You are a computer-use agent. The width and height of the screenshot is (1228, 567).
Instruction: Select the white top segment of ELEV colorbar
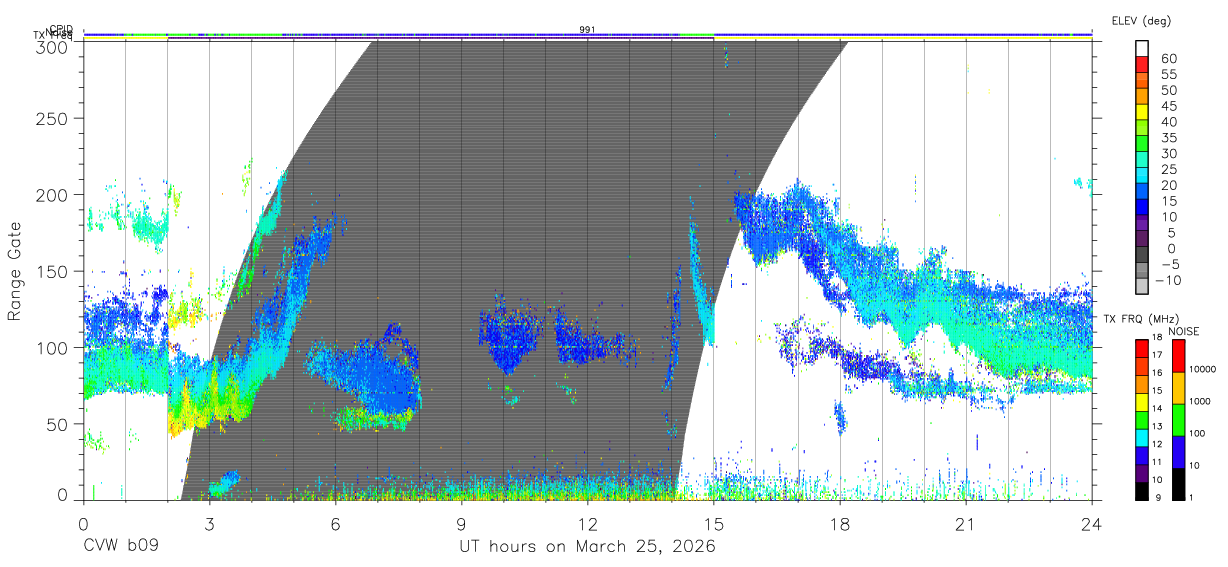pyautogui.click(x=1142, y=49)
